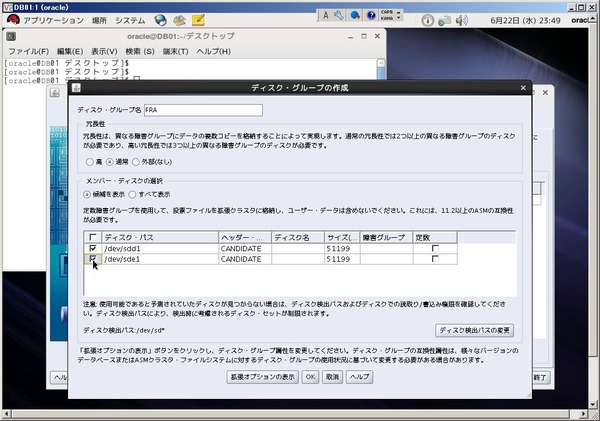Open the ファイル(F) menu in the terminal

29,51
